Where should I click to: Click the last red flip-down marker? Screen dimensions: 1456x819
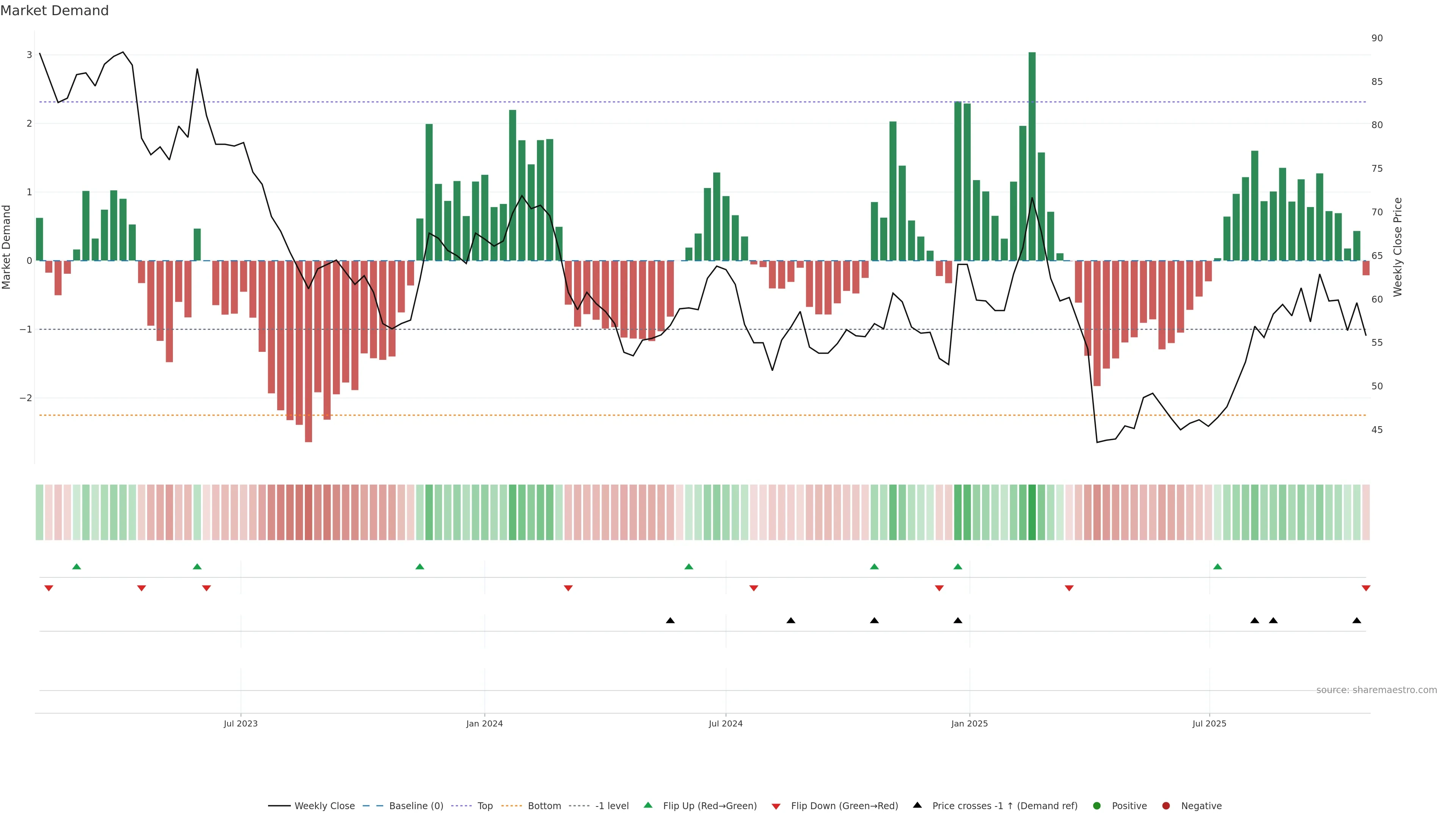pos(1366,588)
